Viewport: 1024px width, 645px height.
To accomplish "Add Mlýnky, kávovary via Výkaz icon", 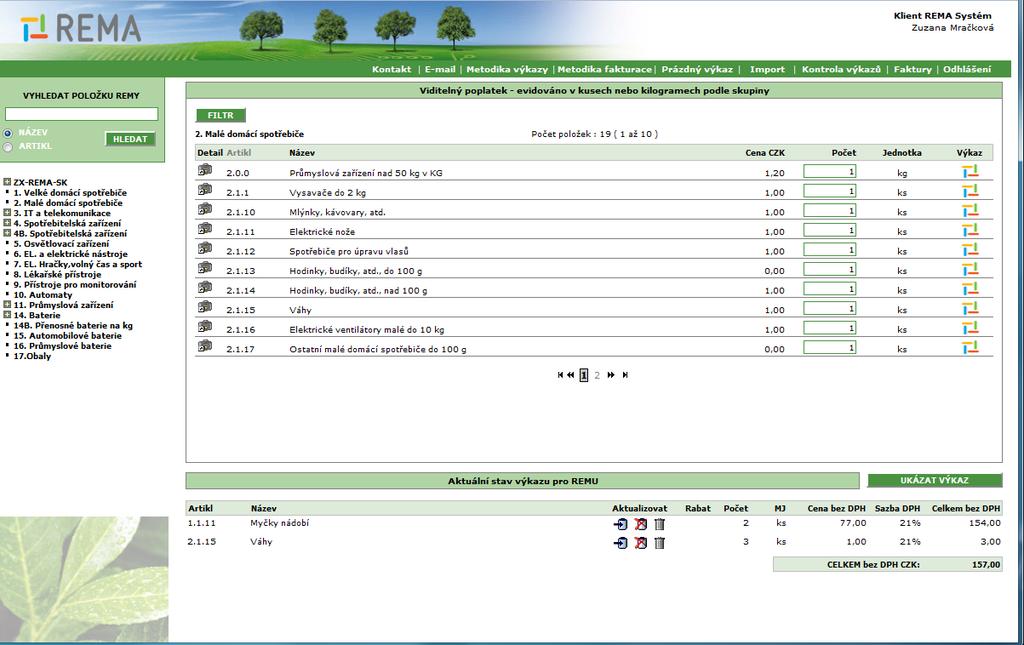I will point(970,211).
